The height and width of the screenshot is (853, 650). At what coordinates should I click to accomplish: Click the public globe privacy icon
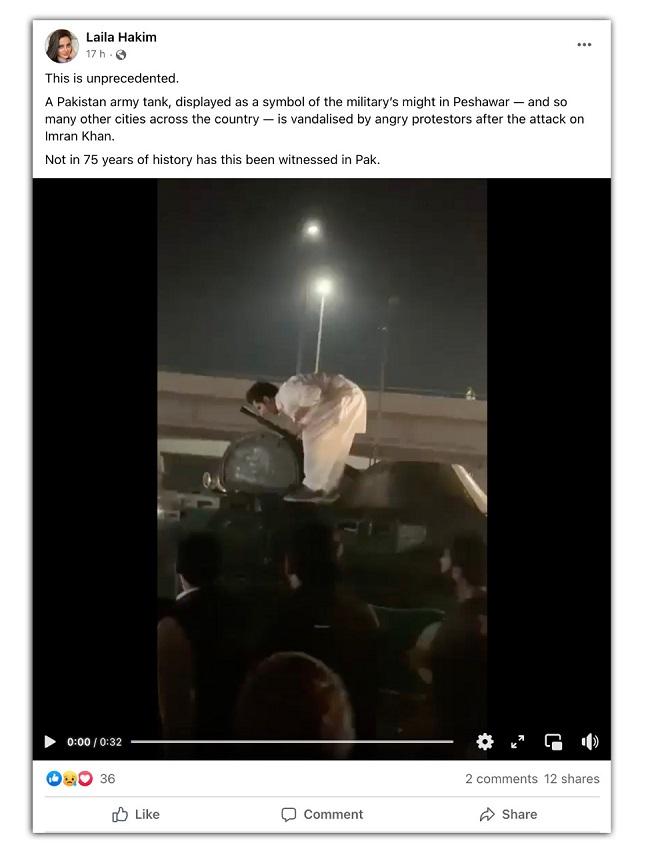point(121,54)
